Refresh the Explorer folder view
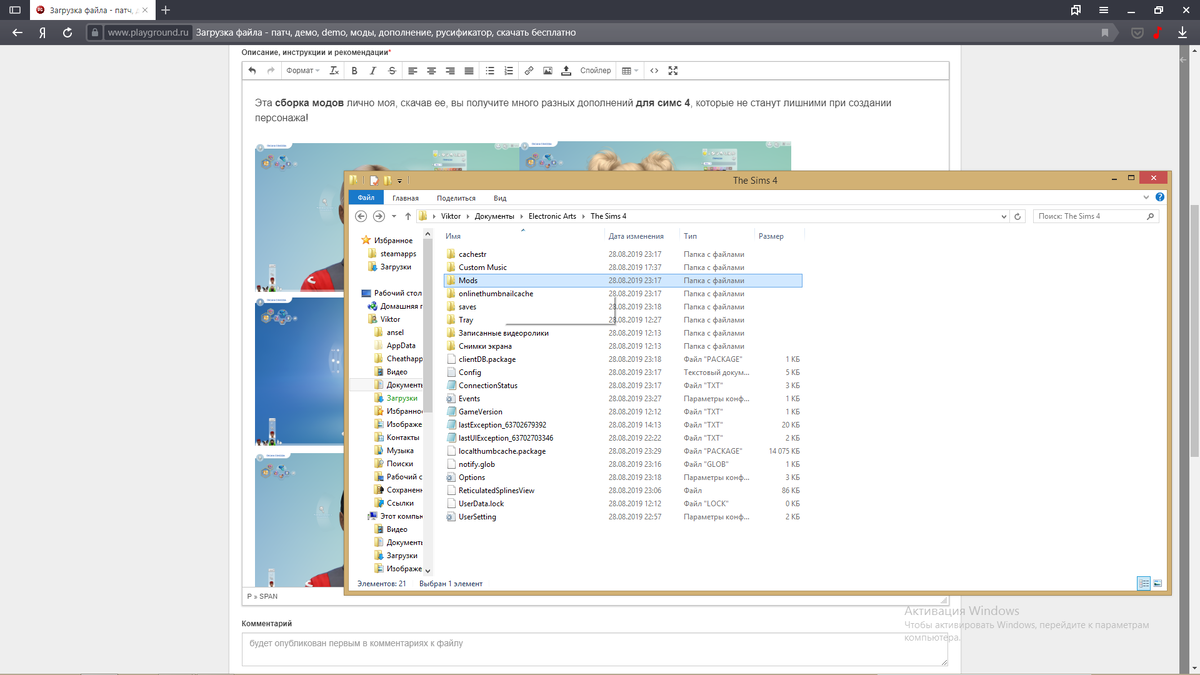This screenshot has height=675, width=1200. 1018,216
